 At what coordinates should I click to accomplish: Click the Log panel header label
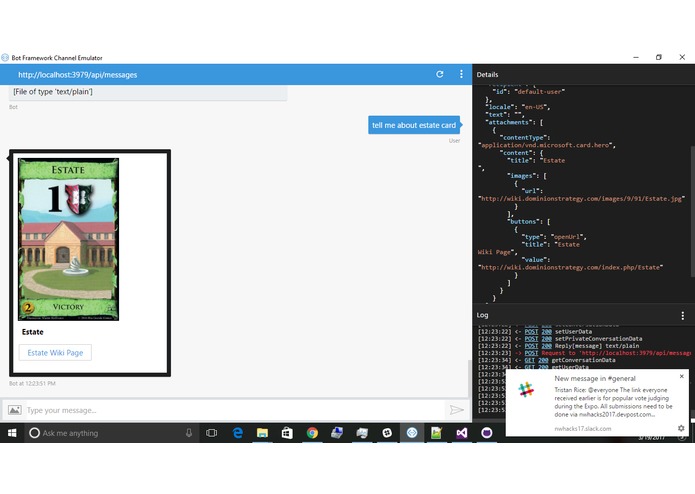coord(482,315)
